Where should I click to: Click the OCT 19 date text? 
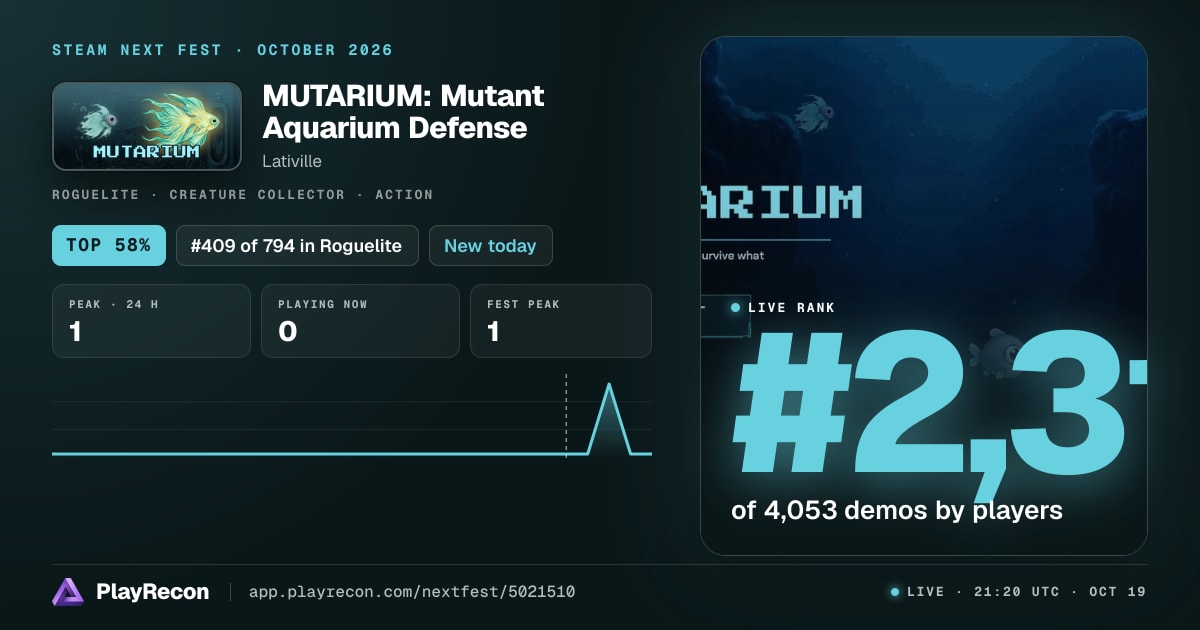(x=1117, y=592)
